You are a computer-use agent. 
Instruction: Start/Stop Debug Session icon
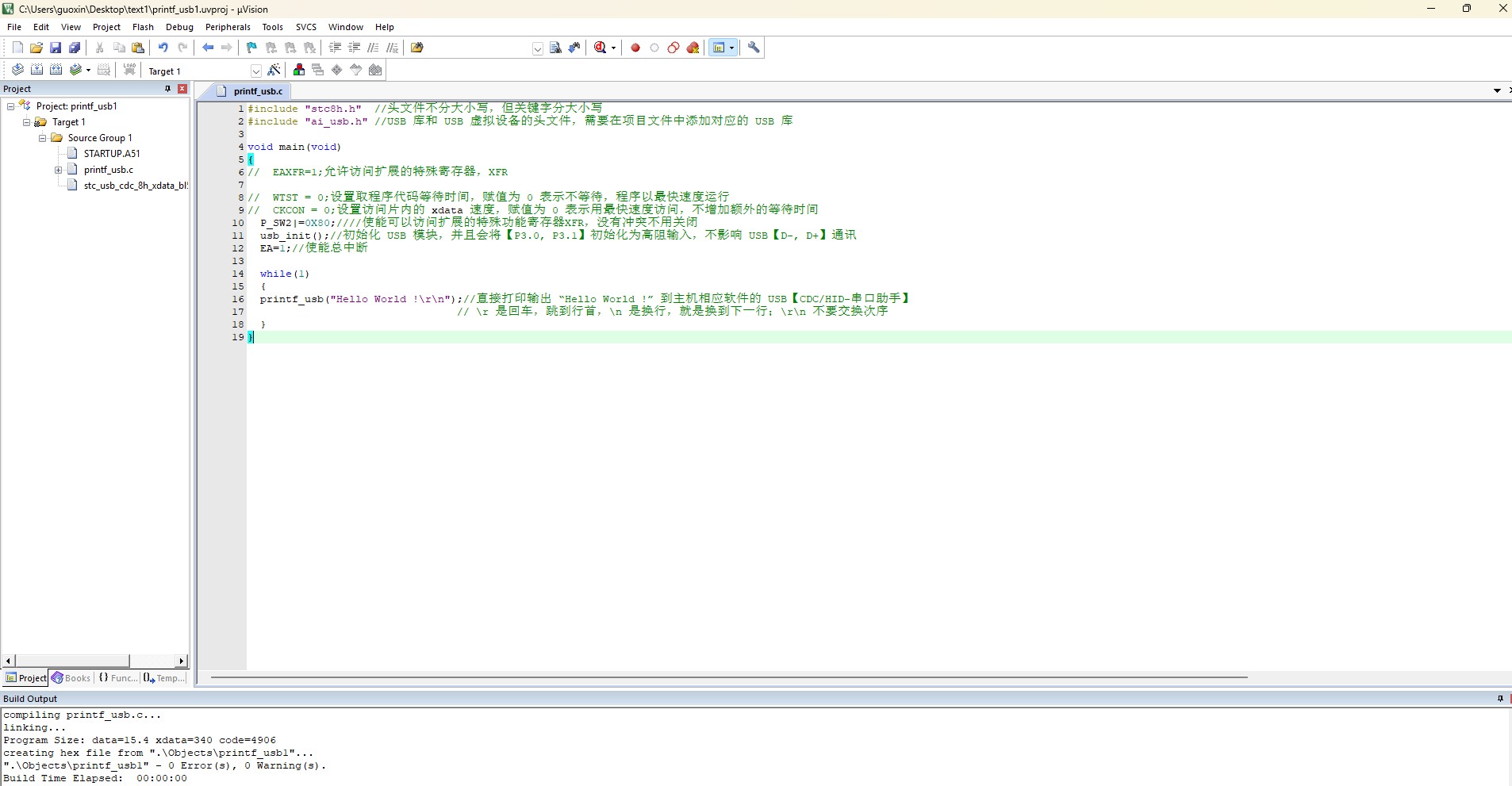tap(601, 48)
